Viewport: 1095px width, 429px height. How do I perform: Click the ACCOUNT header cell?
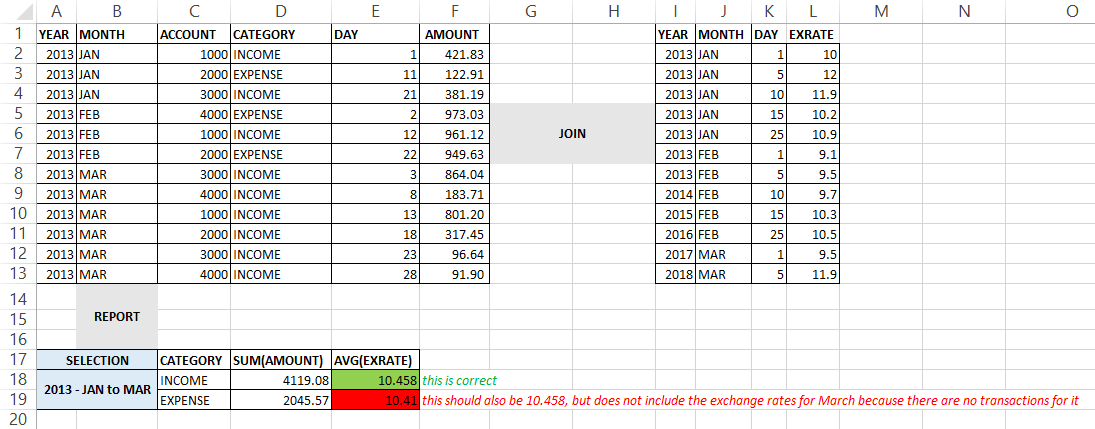tap(194, 34)
